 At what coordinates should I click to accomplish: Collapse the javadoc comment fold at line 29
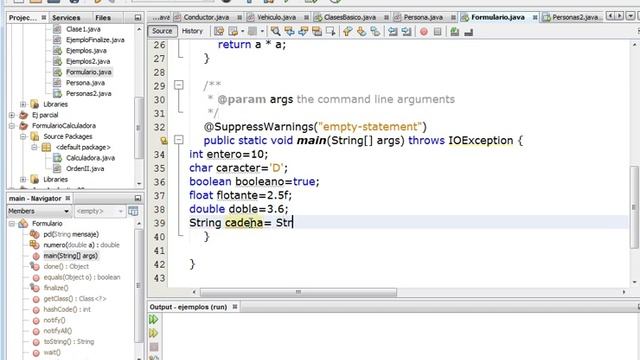pos(178,85)
